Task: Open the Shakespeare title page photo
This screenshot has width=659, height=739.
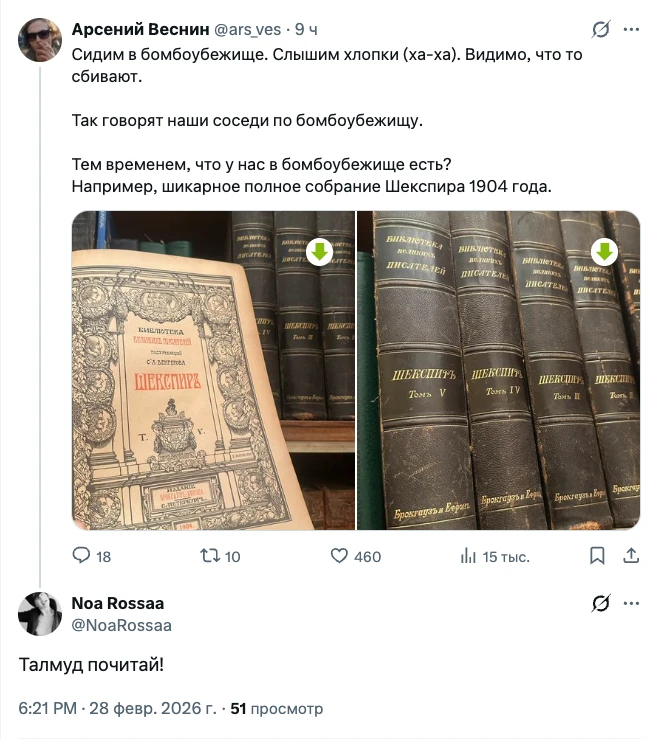Action: tap(213, 370)
